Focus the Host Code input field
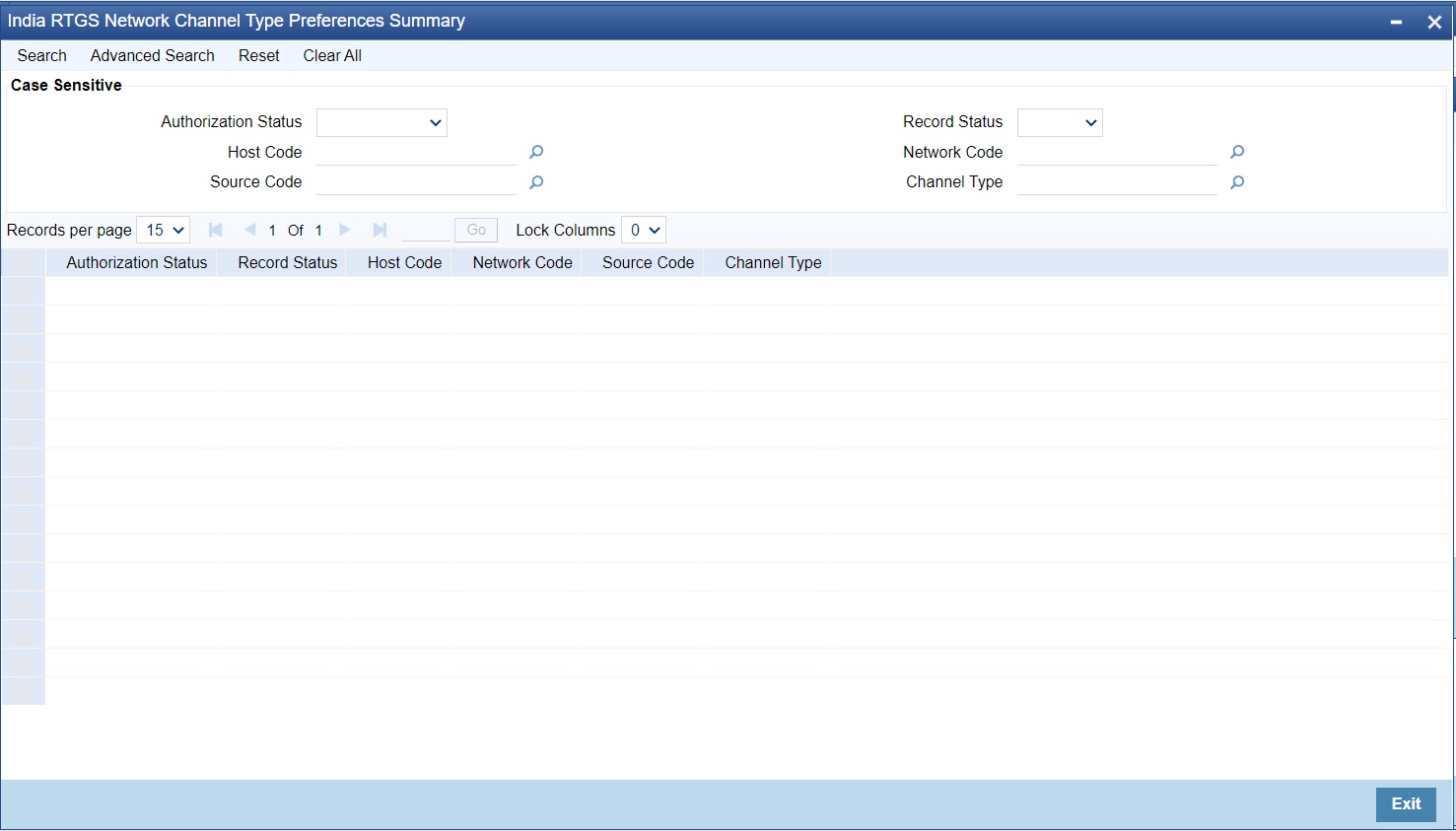This screenshot has width=1456, height=831. pos(416,152)
